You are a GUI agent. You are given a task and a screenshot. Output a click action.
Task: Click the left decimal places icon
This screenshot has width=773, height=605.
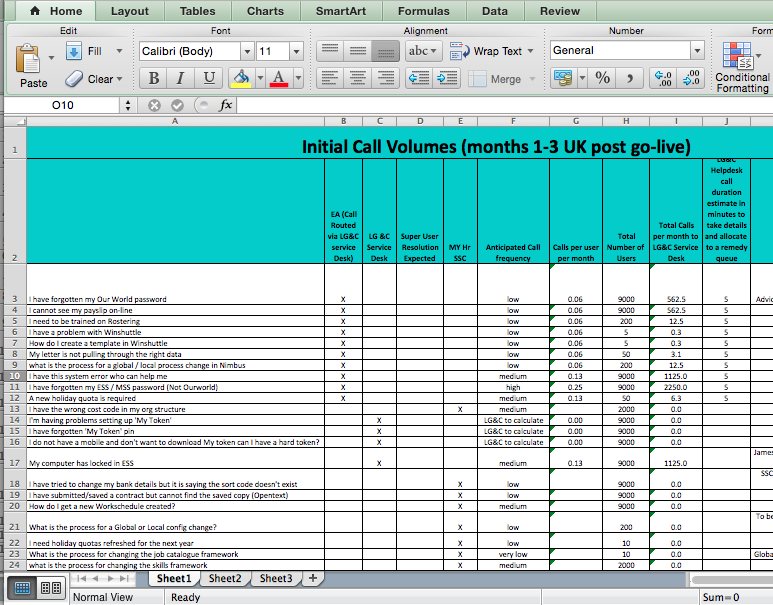click(663, 78)
